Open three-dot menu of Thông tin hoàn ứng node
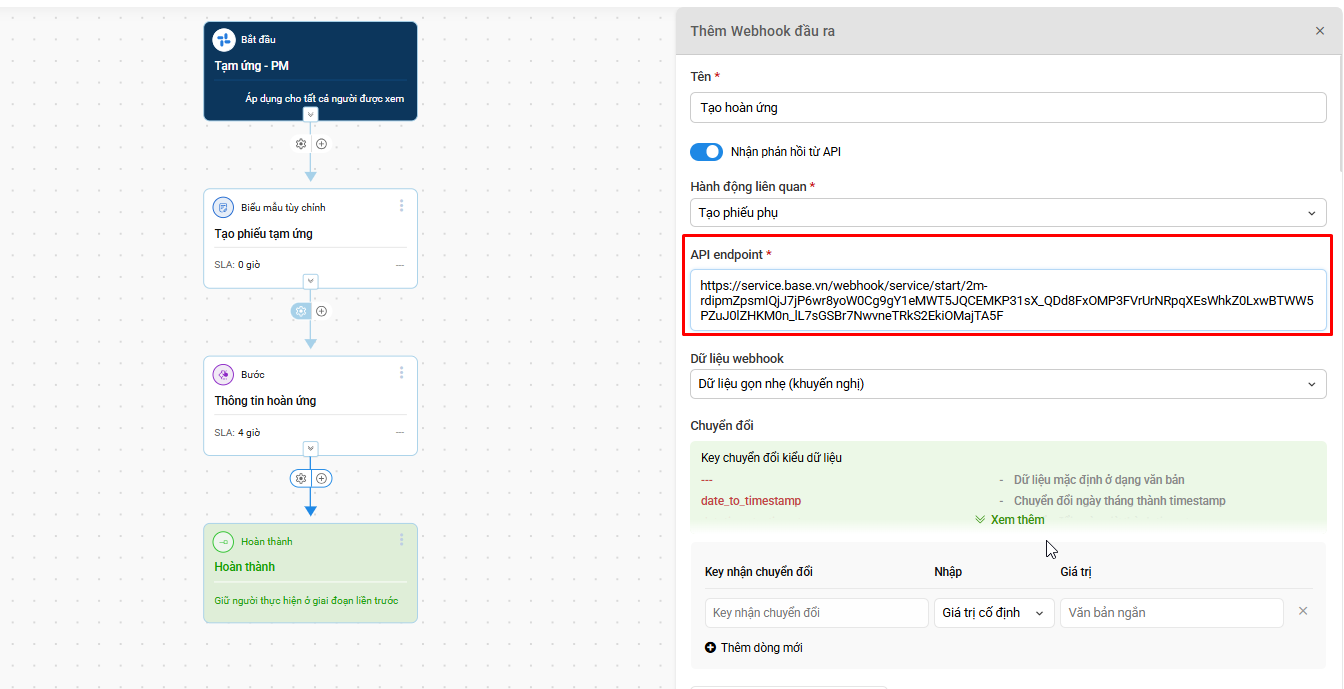The width and height of the screenshot is (1344, 689). click(x=402, y=373)
